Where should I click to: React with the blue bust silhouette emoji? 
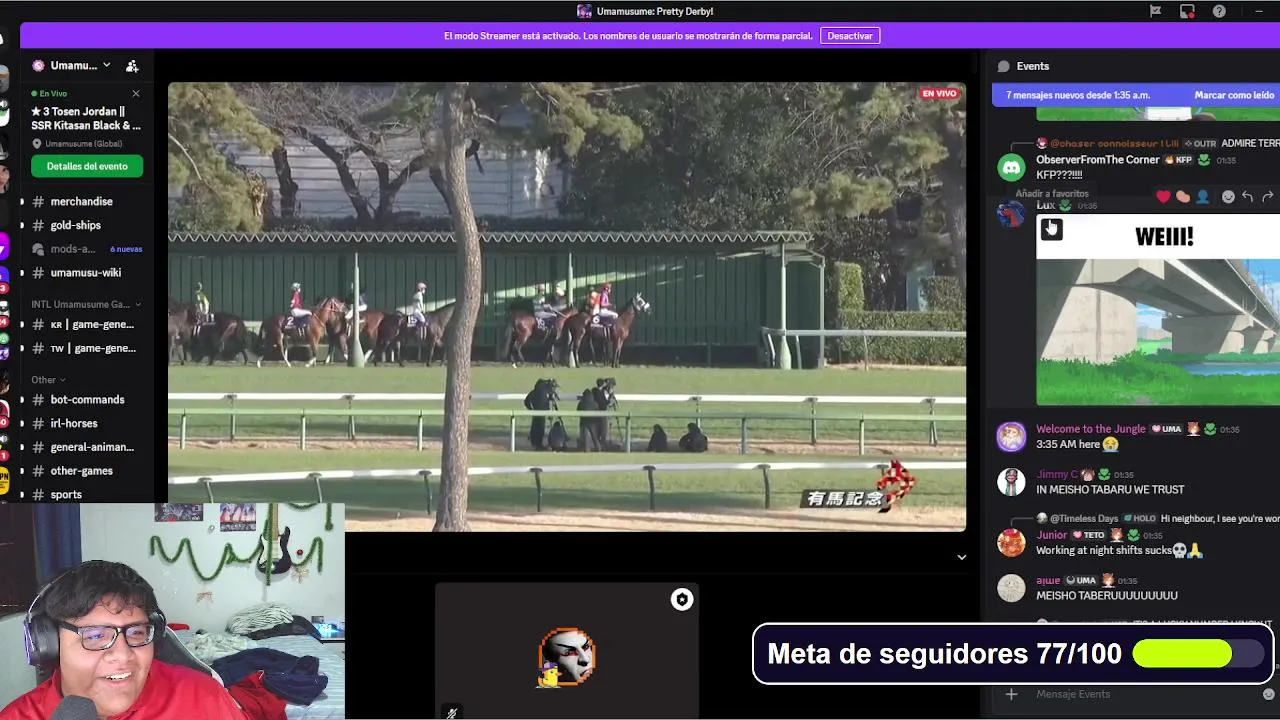1203,197
